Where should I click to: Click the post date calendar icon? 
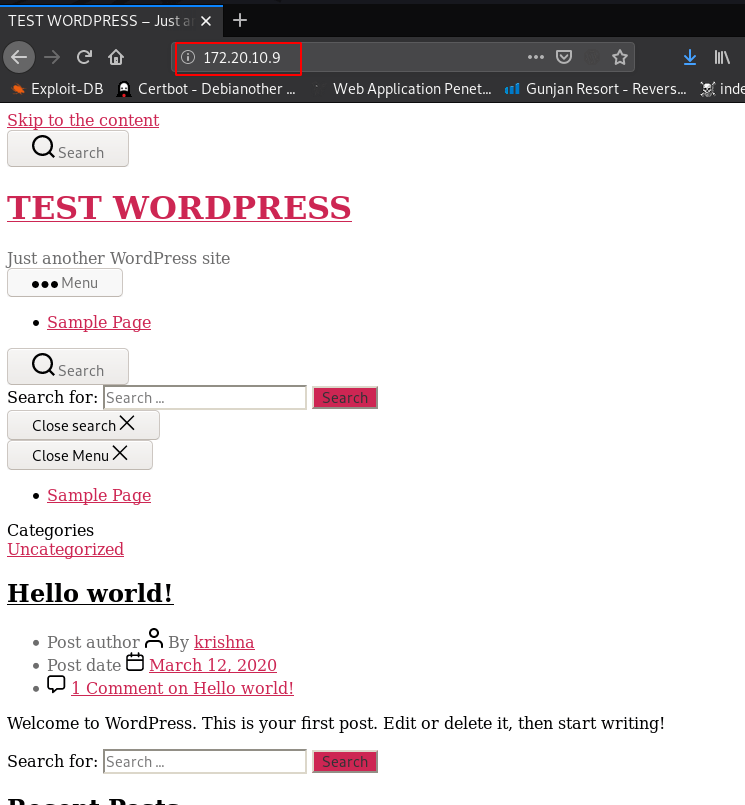[x=135, y=662]
